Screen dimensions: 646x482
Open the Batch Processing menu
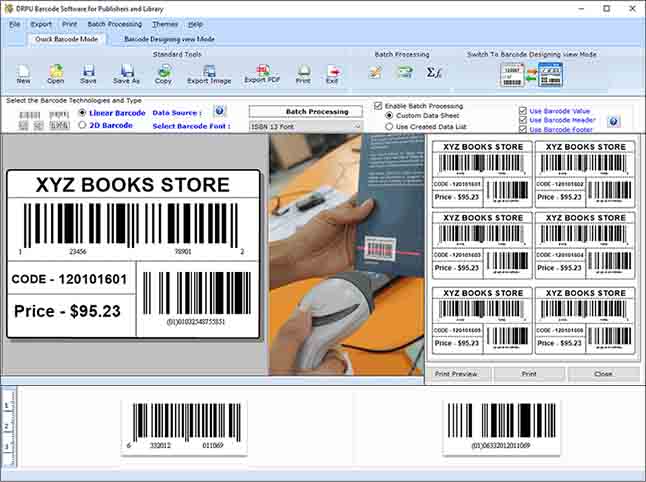click(x=115, y=24)
